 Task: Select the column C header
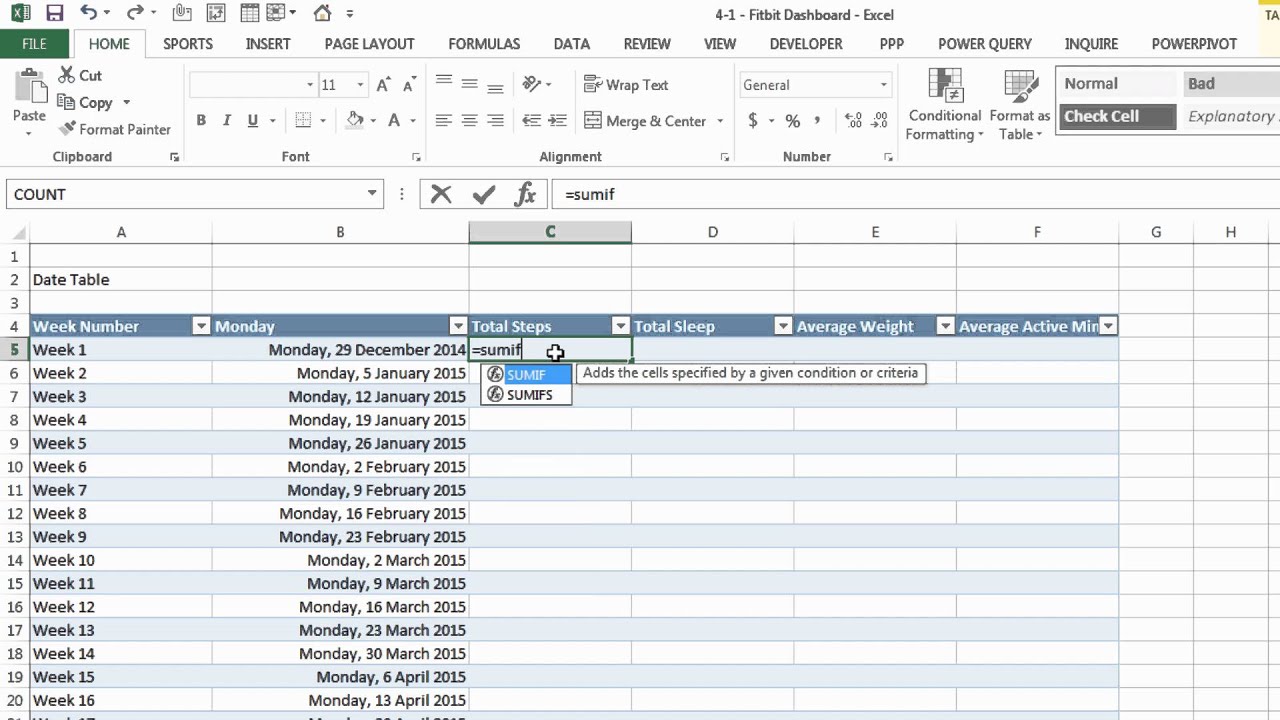[550, 232]
